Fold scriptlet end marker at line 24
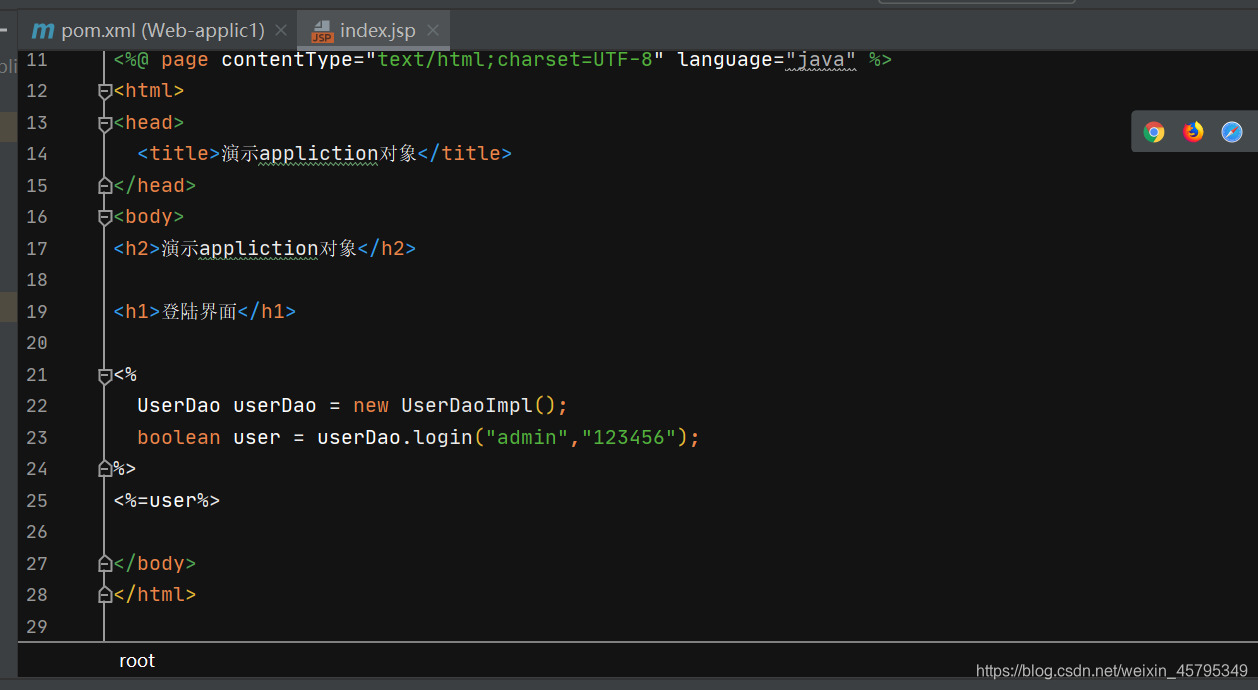1258x690 pixels. [x=105, y=468]
